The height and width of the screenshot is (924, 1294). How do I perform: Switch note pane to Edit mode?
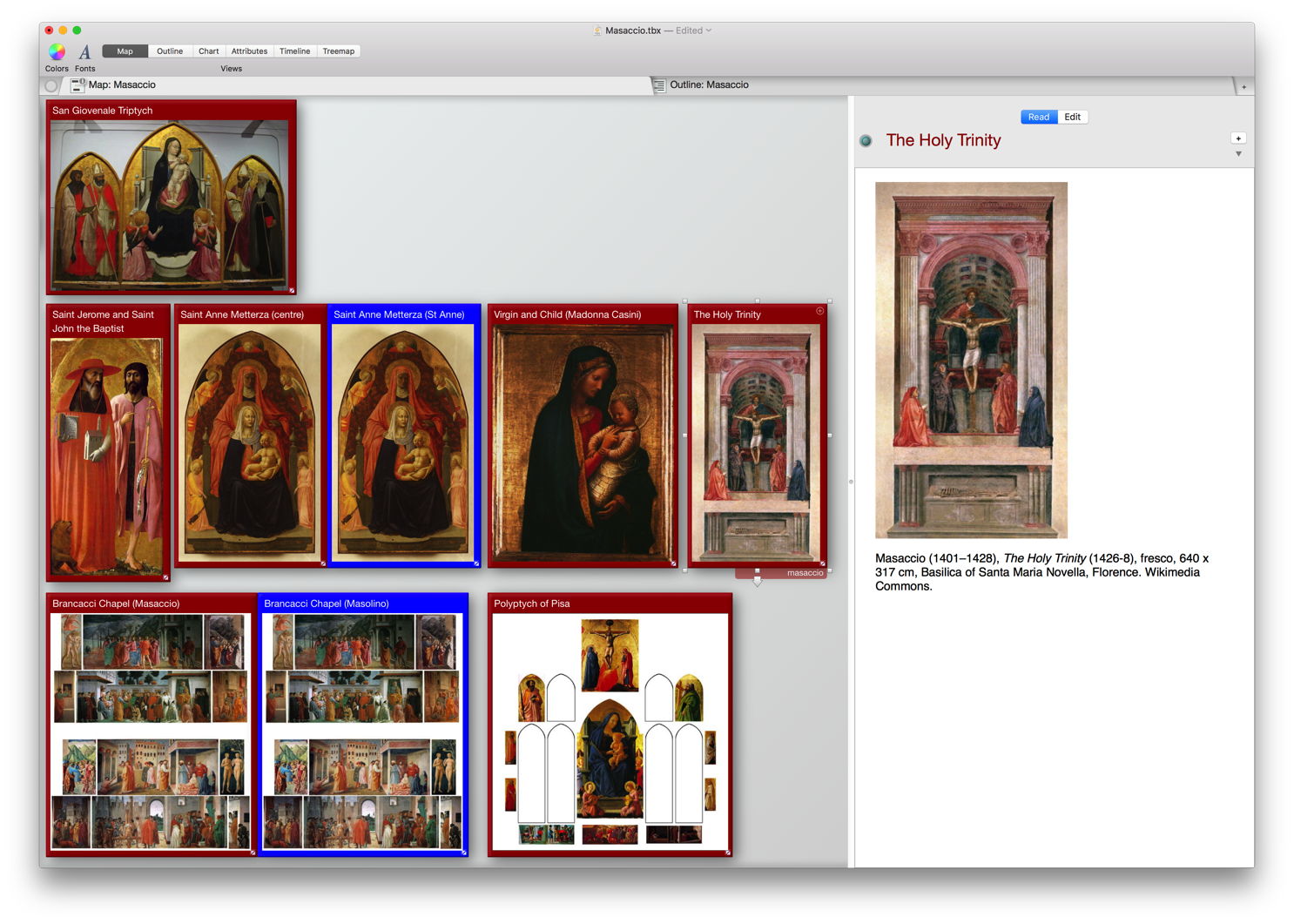tap(1072, 117)
